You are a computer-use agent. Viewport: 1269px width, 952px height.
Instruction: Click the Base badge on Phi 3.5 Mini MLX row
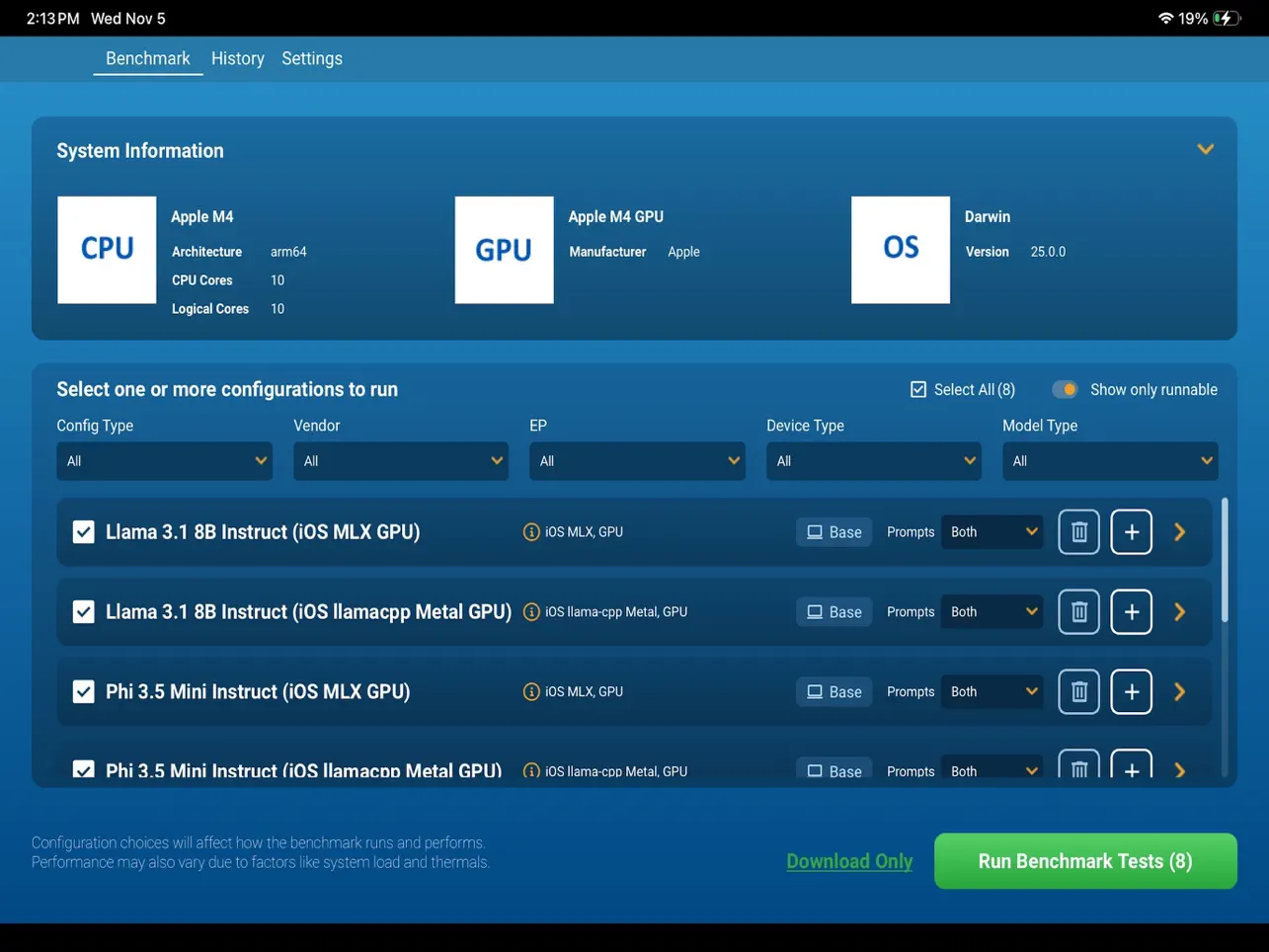[x=833, y=691]
